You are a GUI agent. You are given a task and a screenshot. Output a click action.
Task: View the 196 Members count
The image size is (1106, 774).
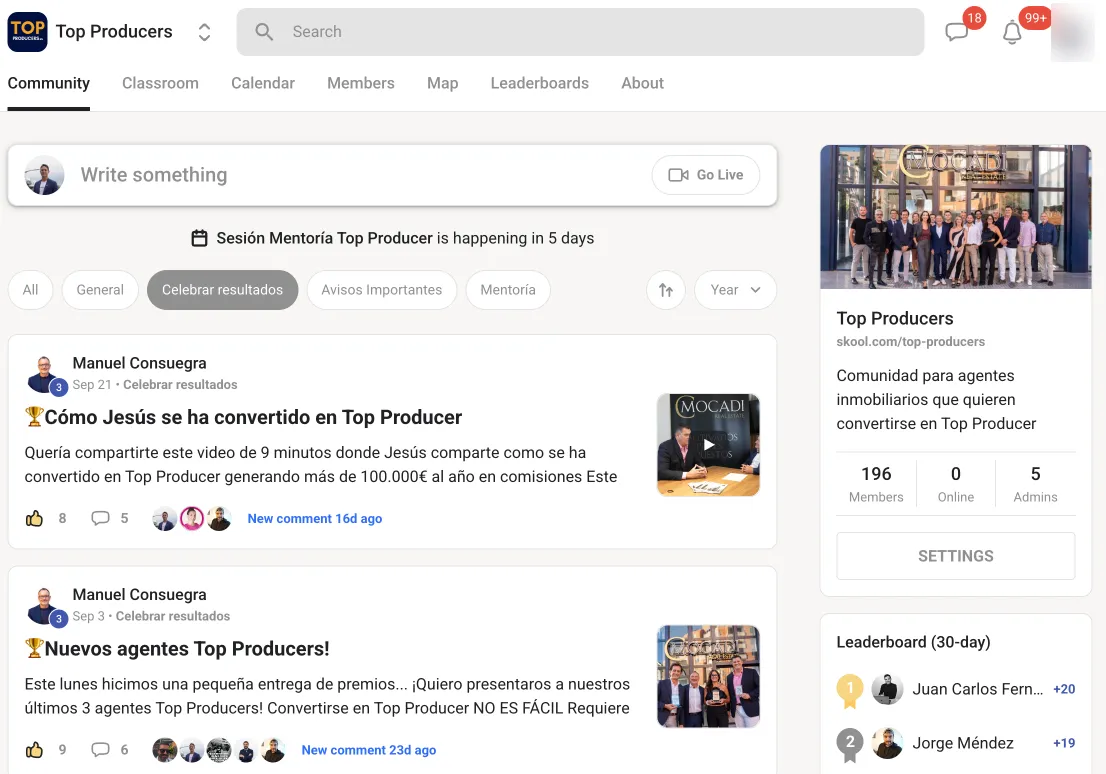pos(876,484)
